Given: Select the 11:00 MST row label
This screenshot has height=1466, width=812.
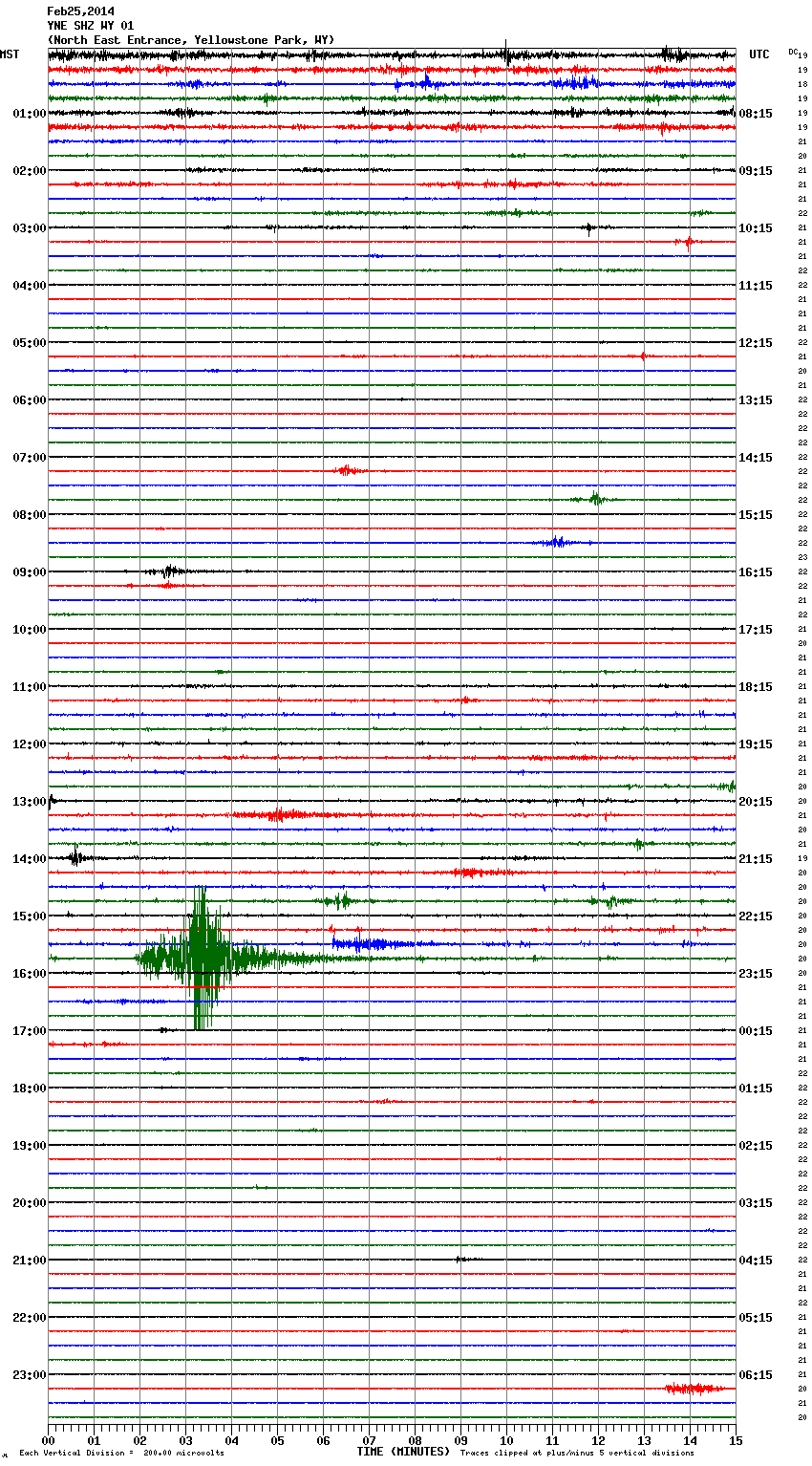Looking at the screenshot, I should [30, 687].
